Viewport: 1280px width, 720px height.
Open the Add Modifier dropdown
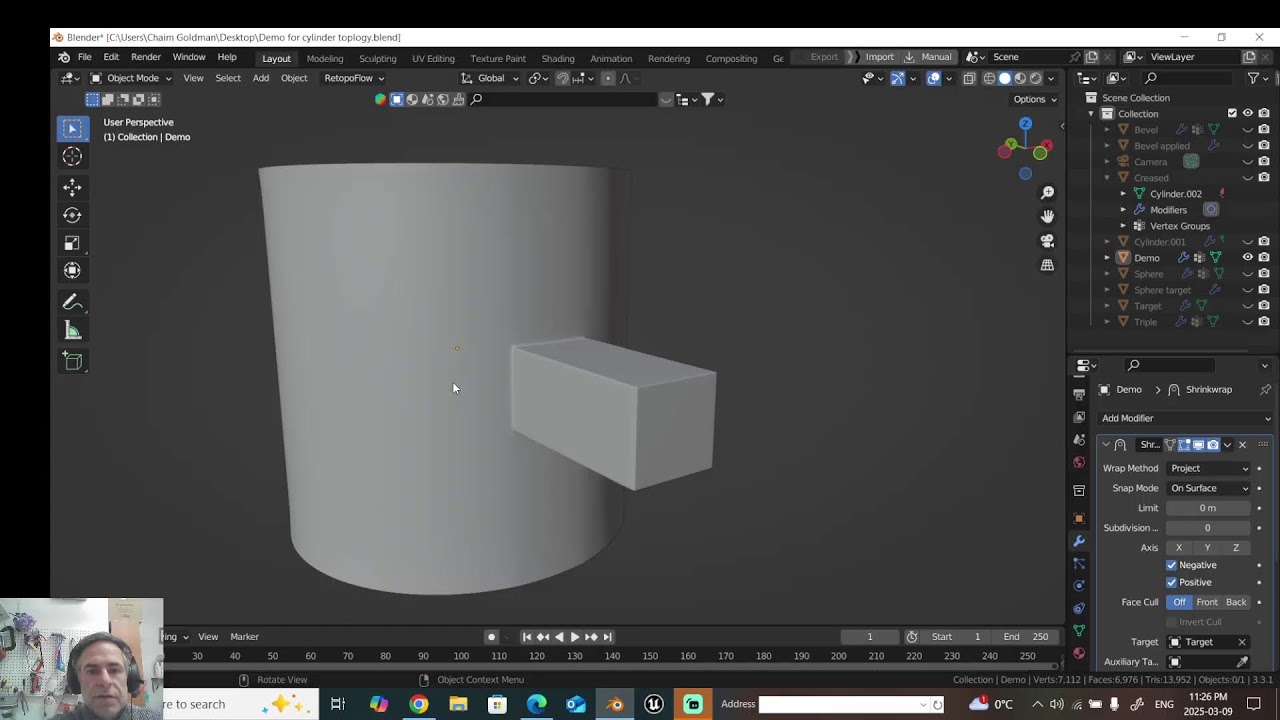pyautogui.click(x=1185, y=418)
